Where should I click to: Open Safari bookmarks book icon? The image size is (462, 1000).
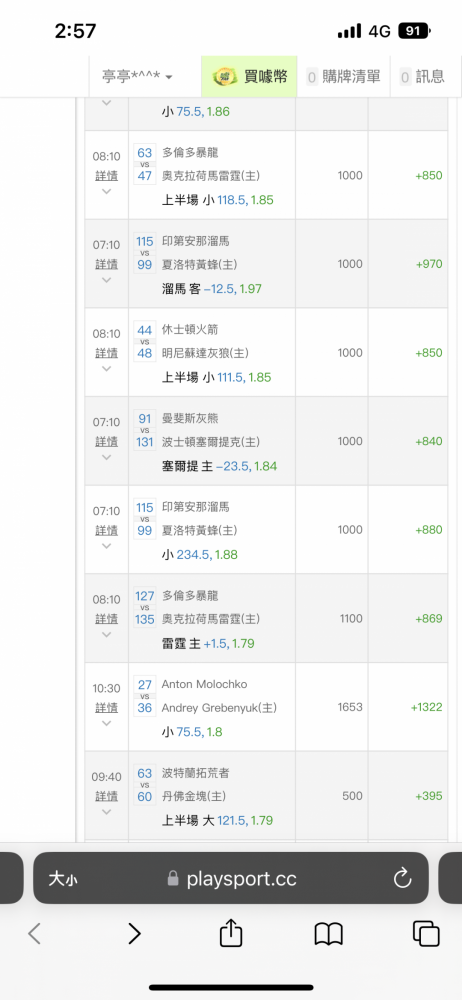coord(329,934)
